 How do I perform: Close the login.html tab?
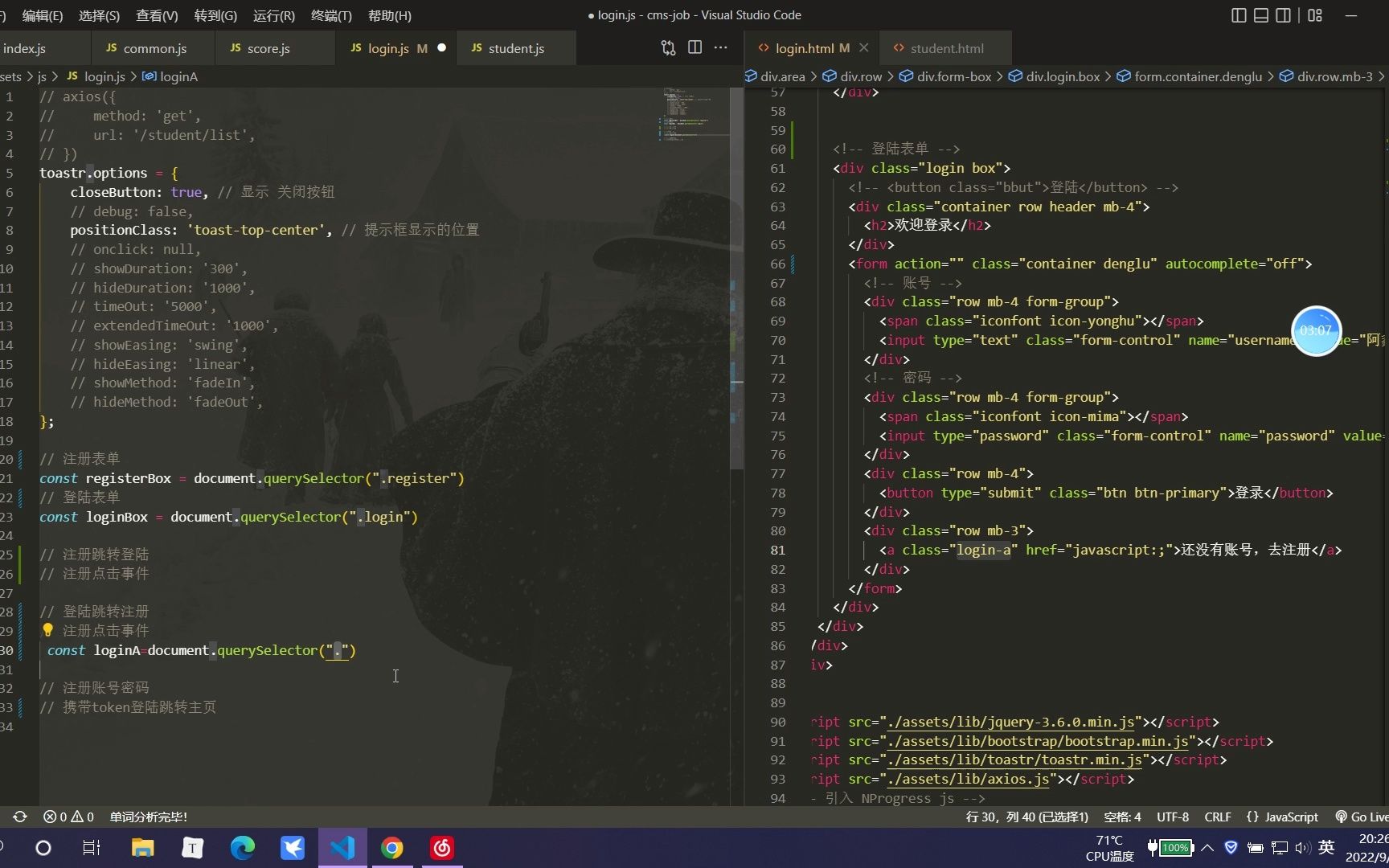pos(864,48)
